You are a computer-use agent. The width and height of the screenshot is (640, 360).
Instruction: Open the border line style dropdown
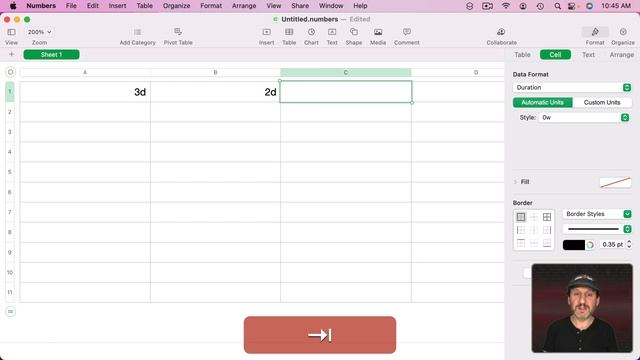[x=597, y=229]
